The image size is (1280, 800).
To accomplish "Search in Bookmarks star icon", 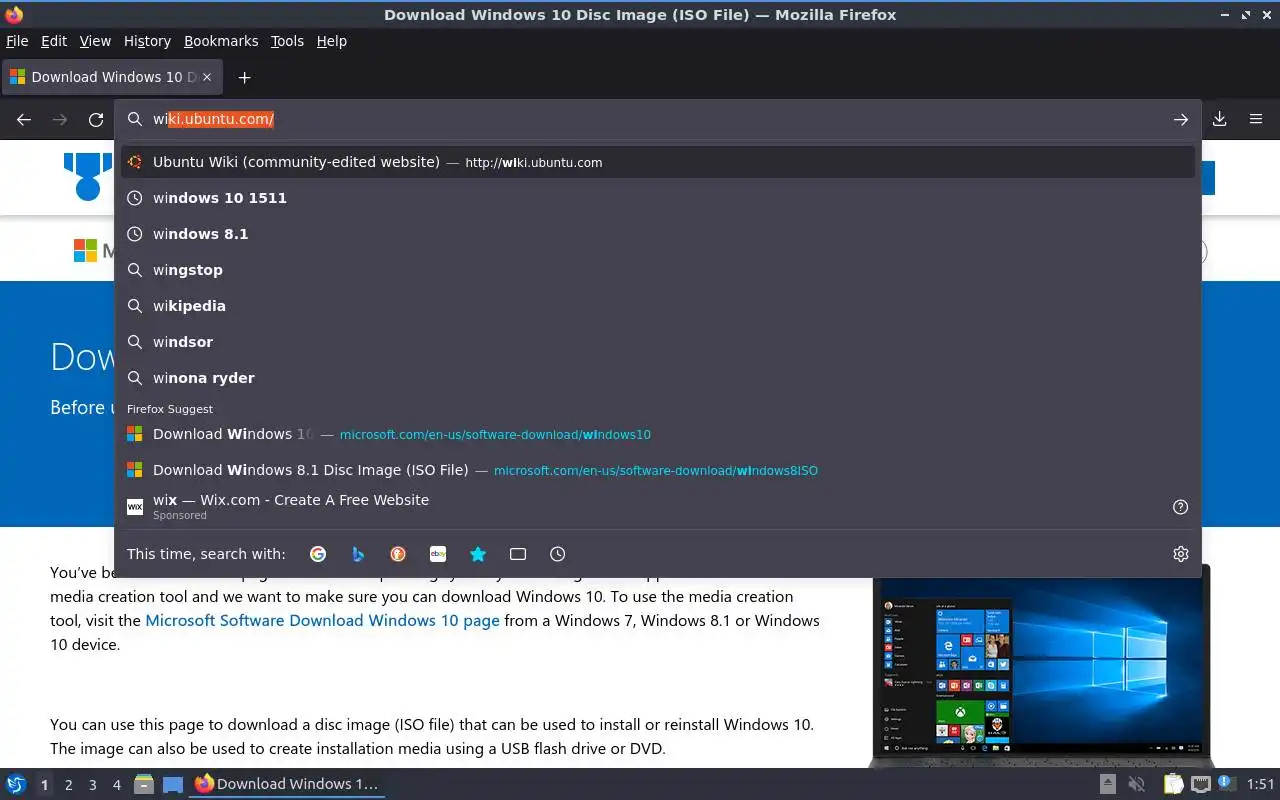I will (x=478, y=554).
